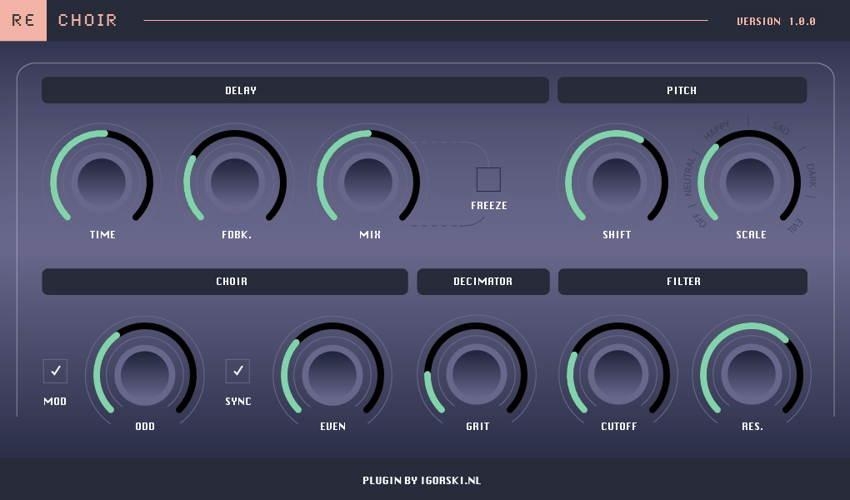Click the FDBK. feedback knob

[235, 180]
